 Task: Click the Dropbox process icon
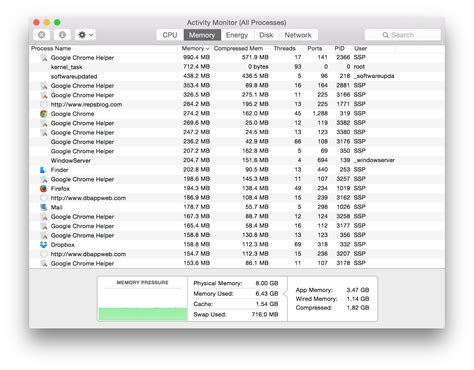[x=44, y=245]
